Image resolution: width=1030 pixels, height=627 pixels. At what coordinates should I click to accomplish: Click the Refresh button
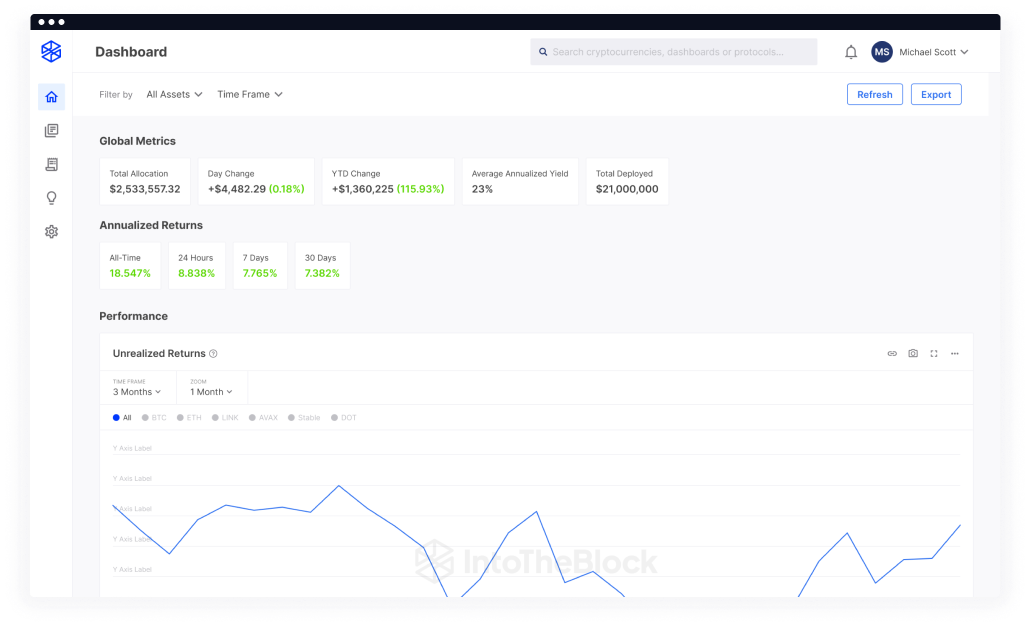[x=874, y=95]
